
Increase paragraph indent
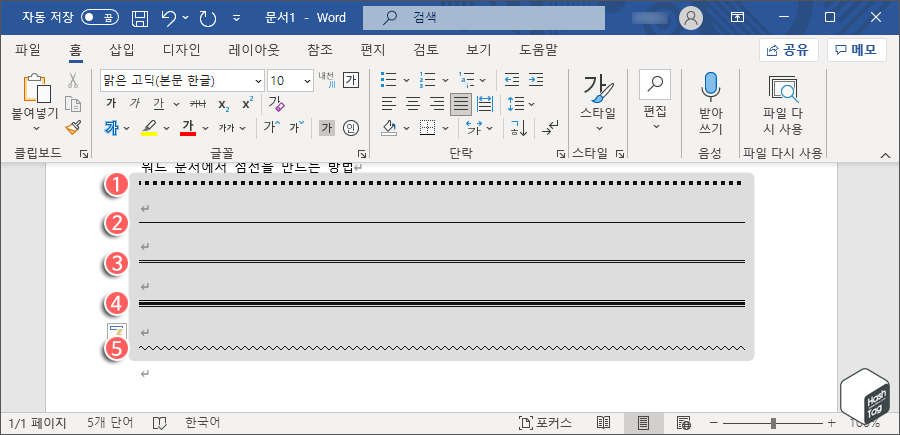tap(536, 80)
